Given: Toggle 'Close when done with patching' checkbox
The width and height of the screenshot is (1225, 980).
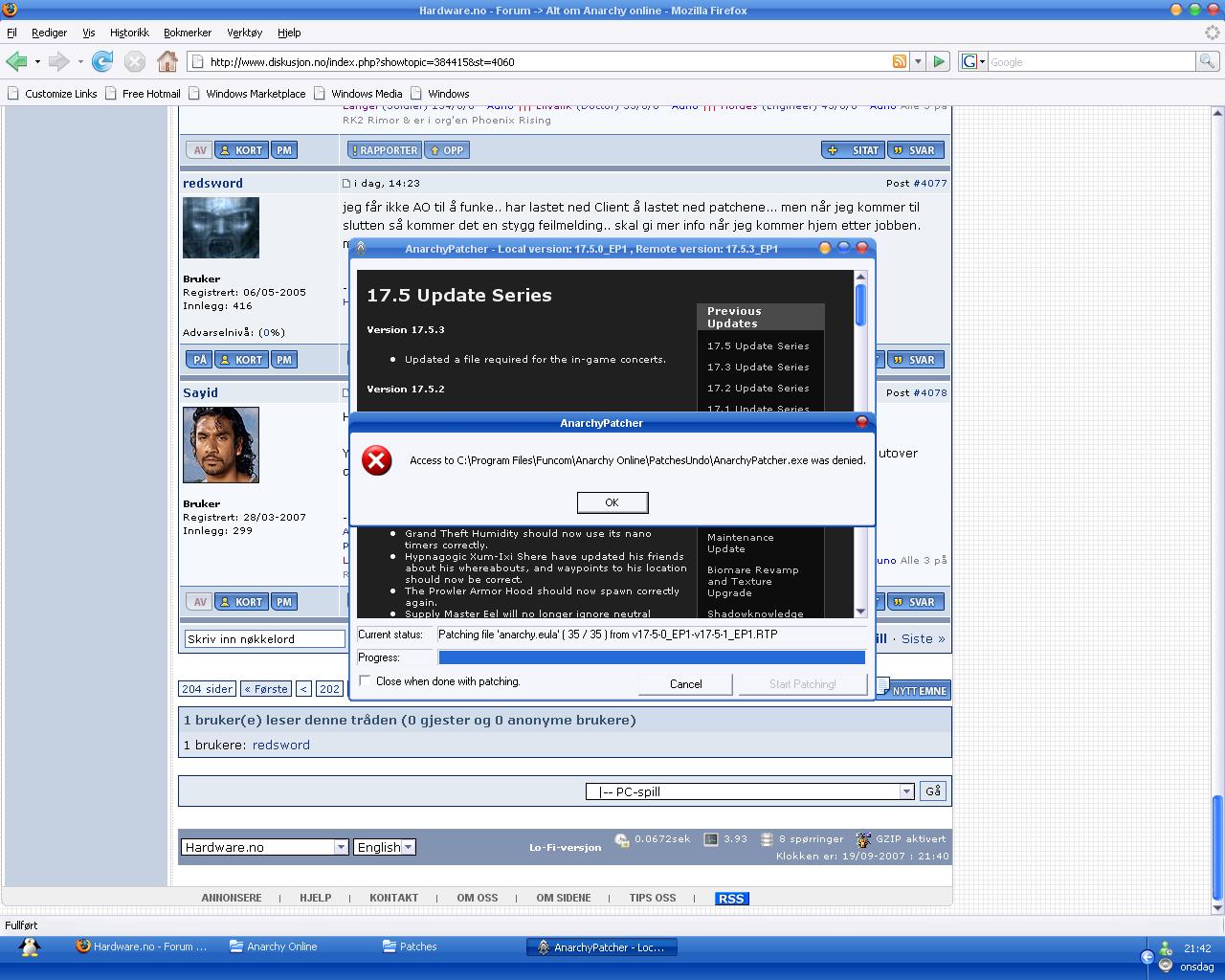Looking at the screenshot, I should (365, 680).
